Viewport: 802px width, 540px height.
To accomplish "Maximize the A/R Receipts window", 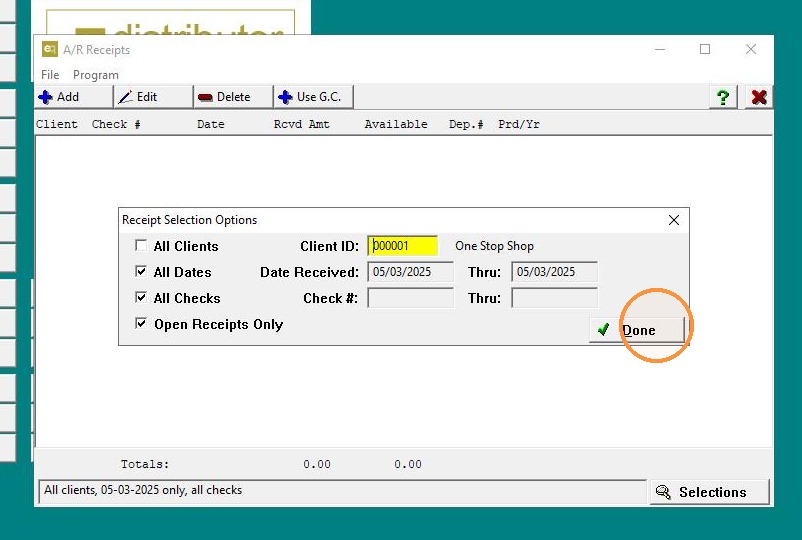I will [705, 49].
